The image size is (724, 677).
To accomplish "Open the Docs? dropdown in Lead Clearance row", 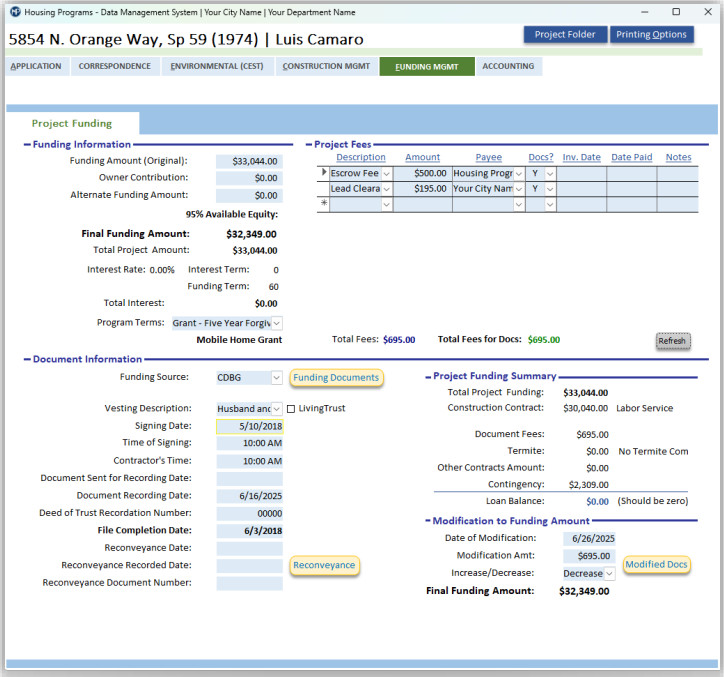I will pyautogui.click(x=550, y=189).
